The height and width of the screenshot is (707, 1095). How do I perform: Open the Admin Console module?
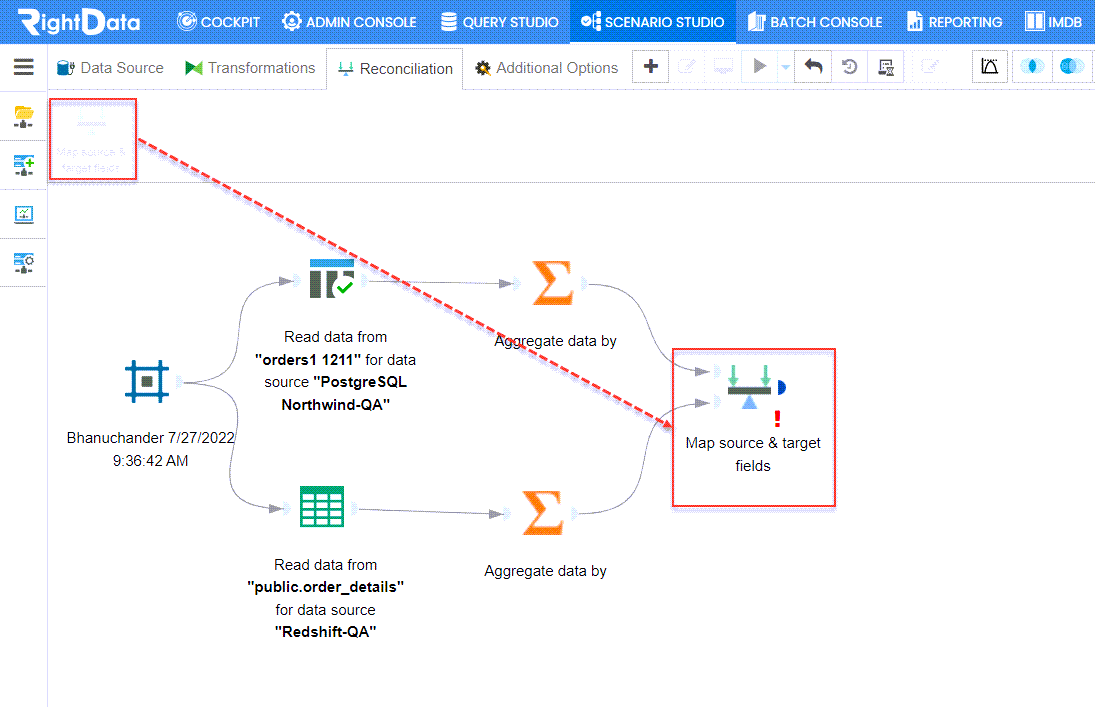tap(348, 22)
